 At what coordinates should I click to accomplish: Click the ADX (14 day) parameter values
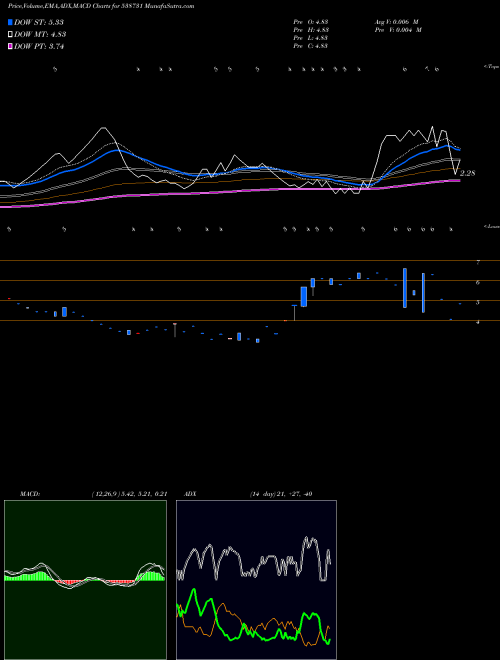point(281,494)
